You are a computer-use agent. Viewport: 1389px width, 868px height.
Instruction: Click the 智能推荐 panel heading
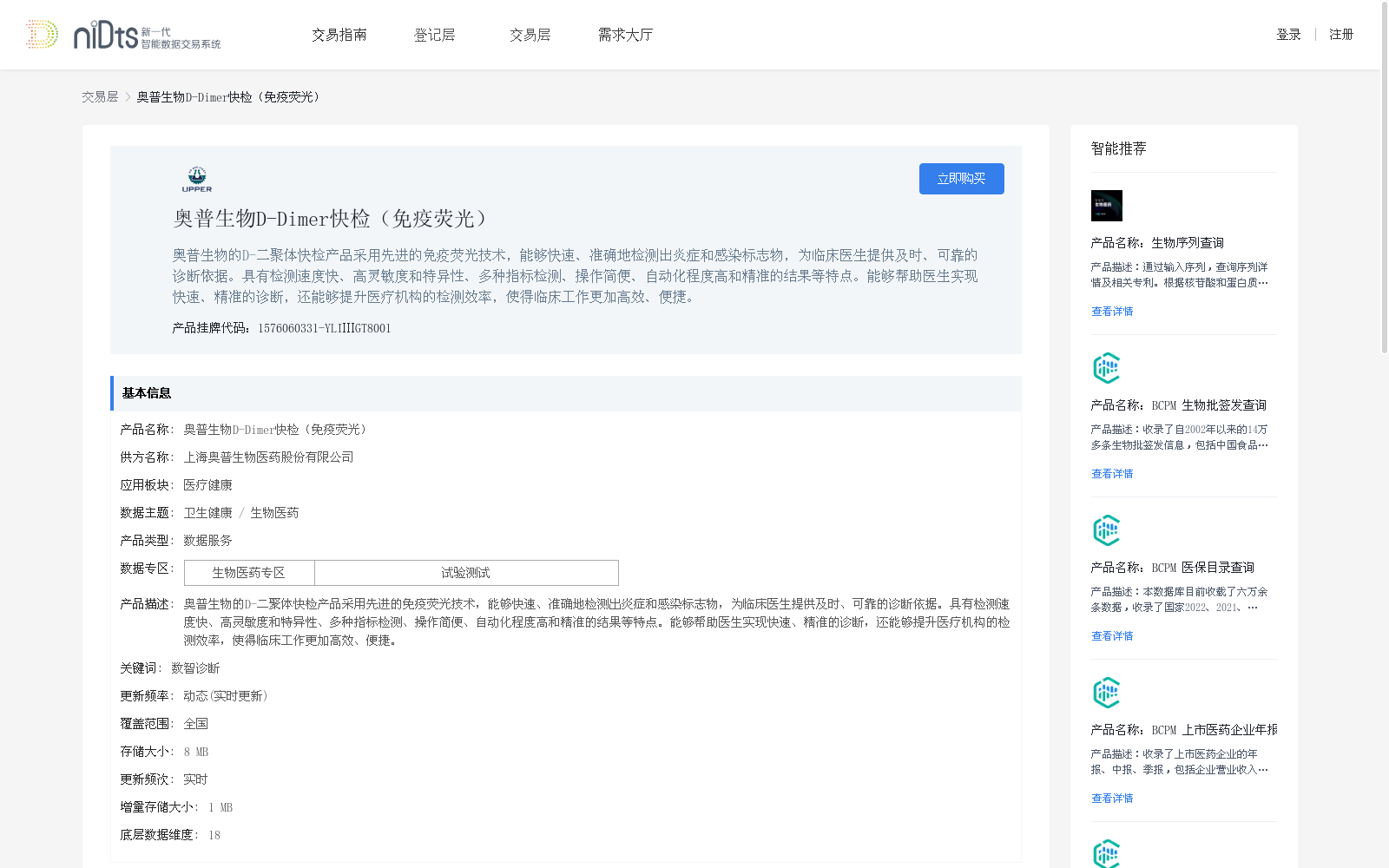(x=1119, y=148)
